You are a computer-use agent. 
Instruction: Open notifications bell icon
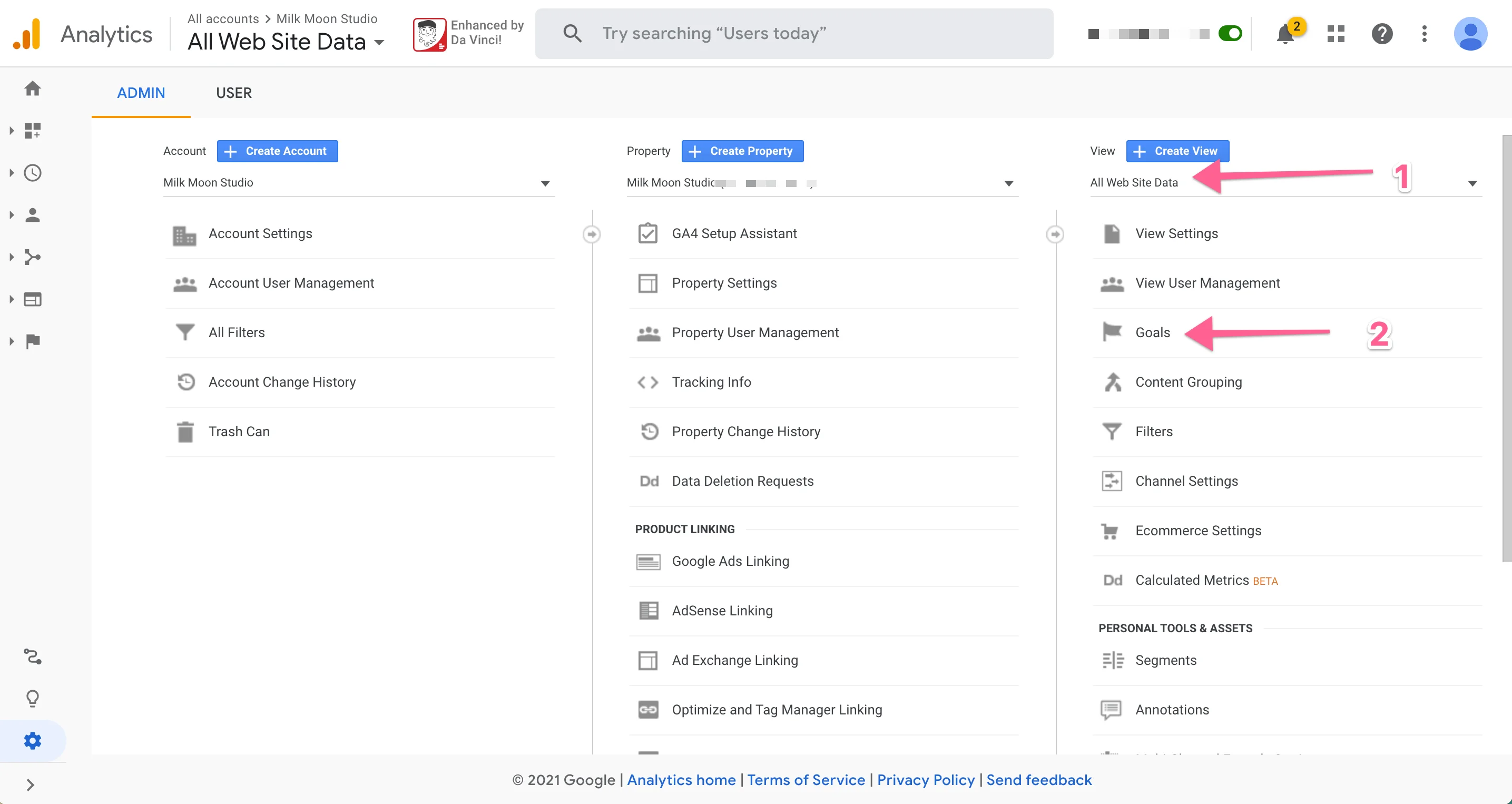pyautogui.click(x=1285, y=35)
